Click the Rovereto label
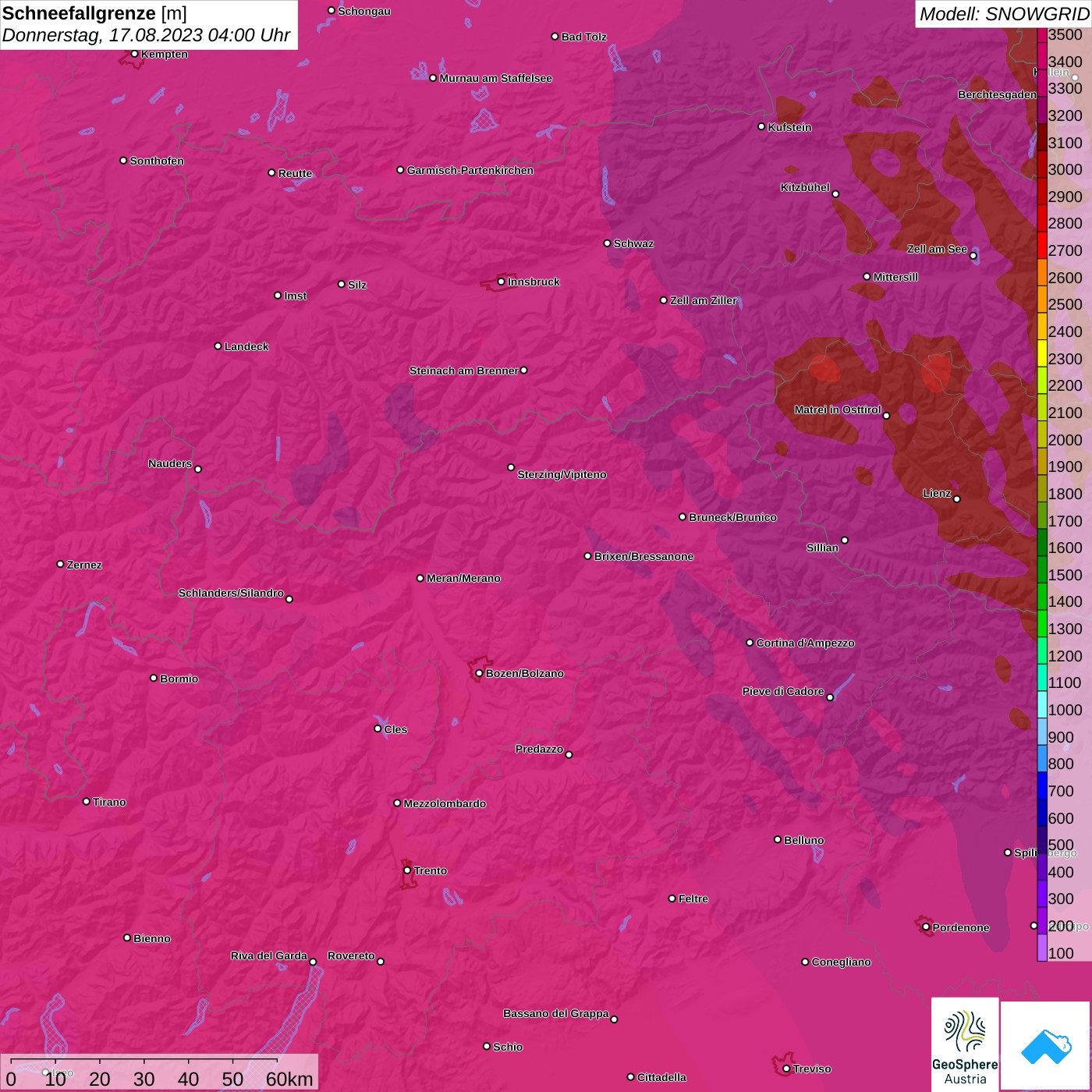1092x1092 pixels. (x=351, y=955)
